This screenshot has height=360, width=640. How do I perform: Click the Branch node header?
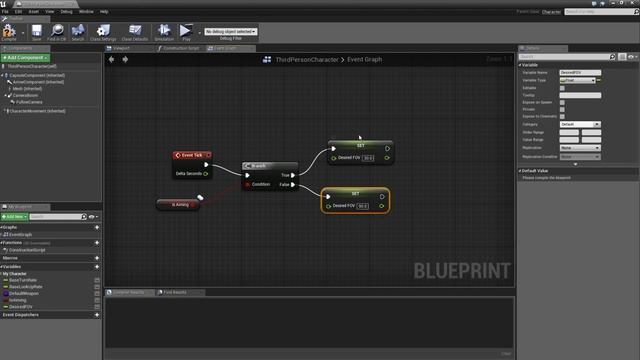tap(269, 166)
